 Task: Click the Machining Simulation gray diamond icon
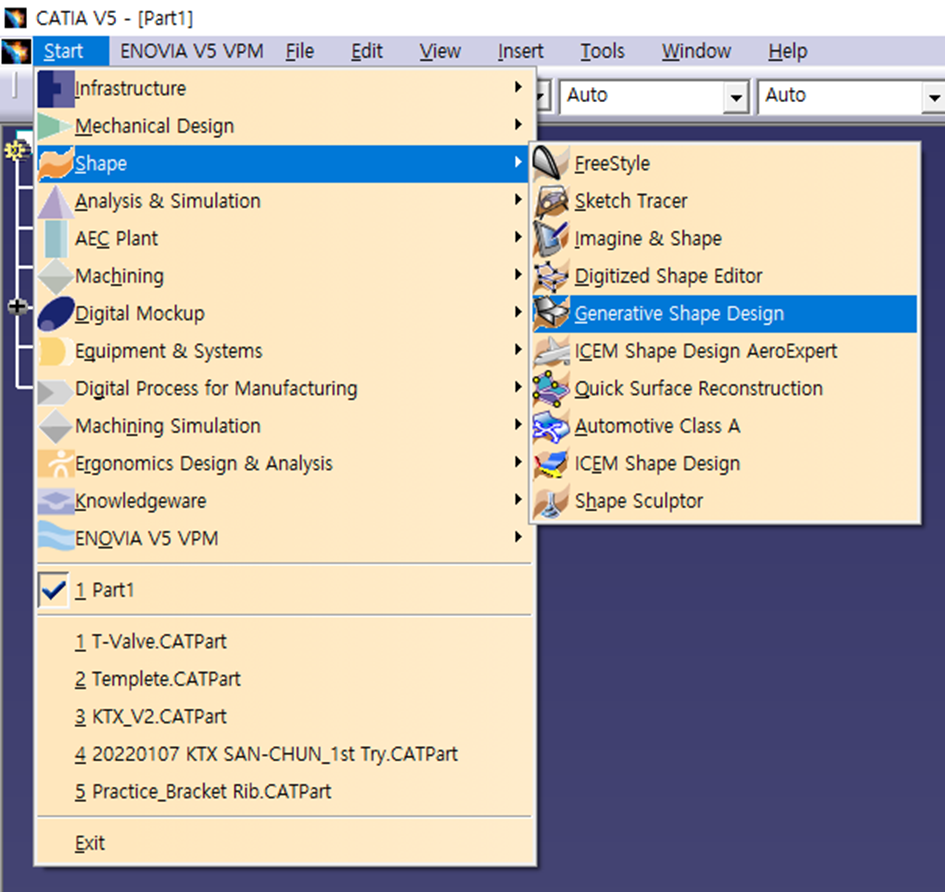pyautogui.click(x=55, y=426)
